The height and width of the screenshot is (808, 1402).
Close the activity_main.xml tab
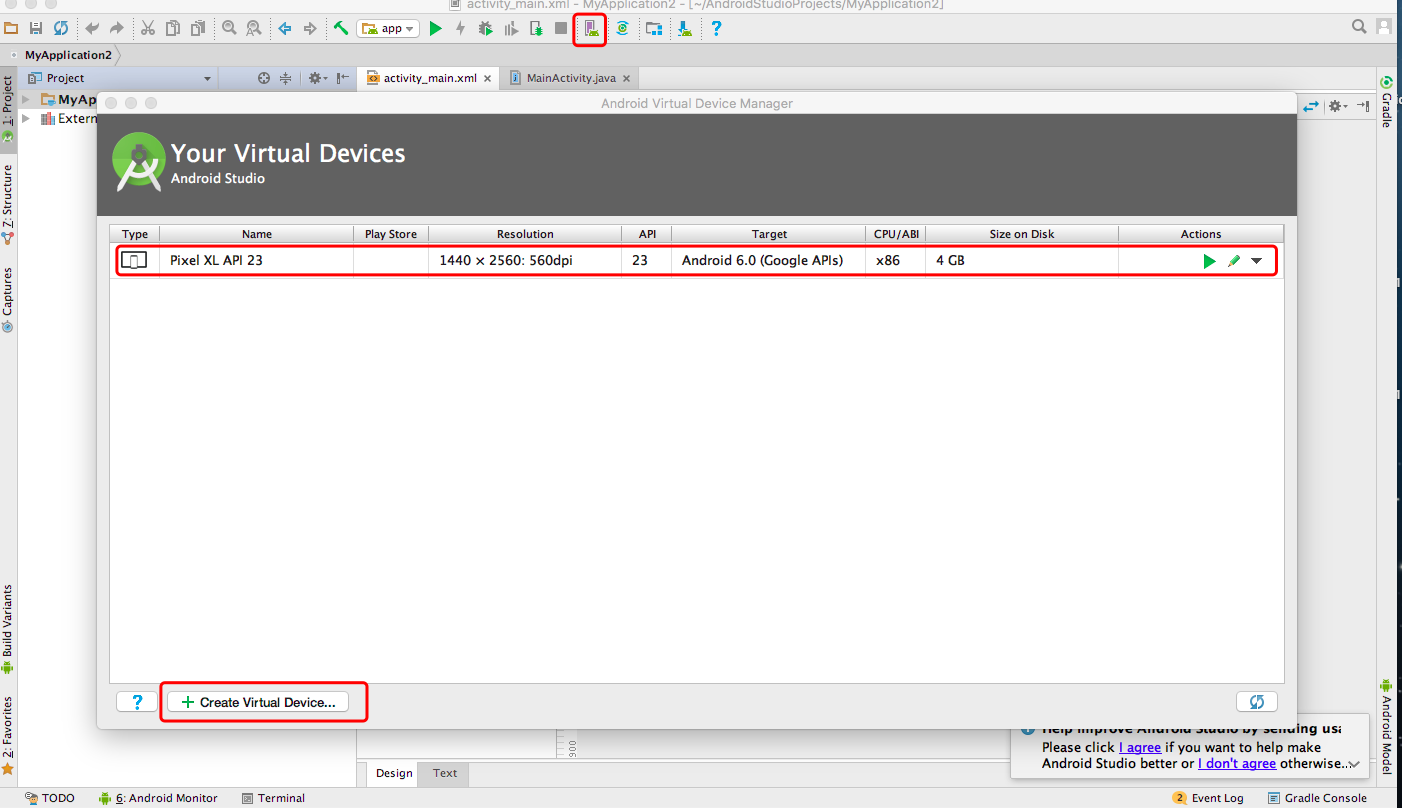click(x=488, y=78)
